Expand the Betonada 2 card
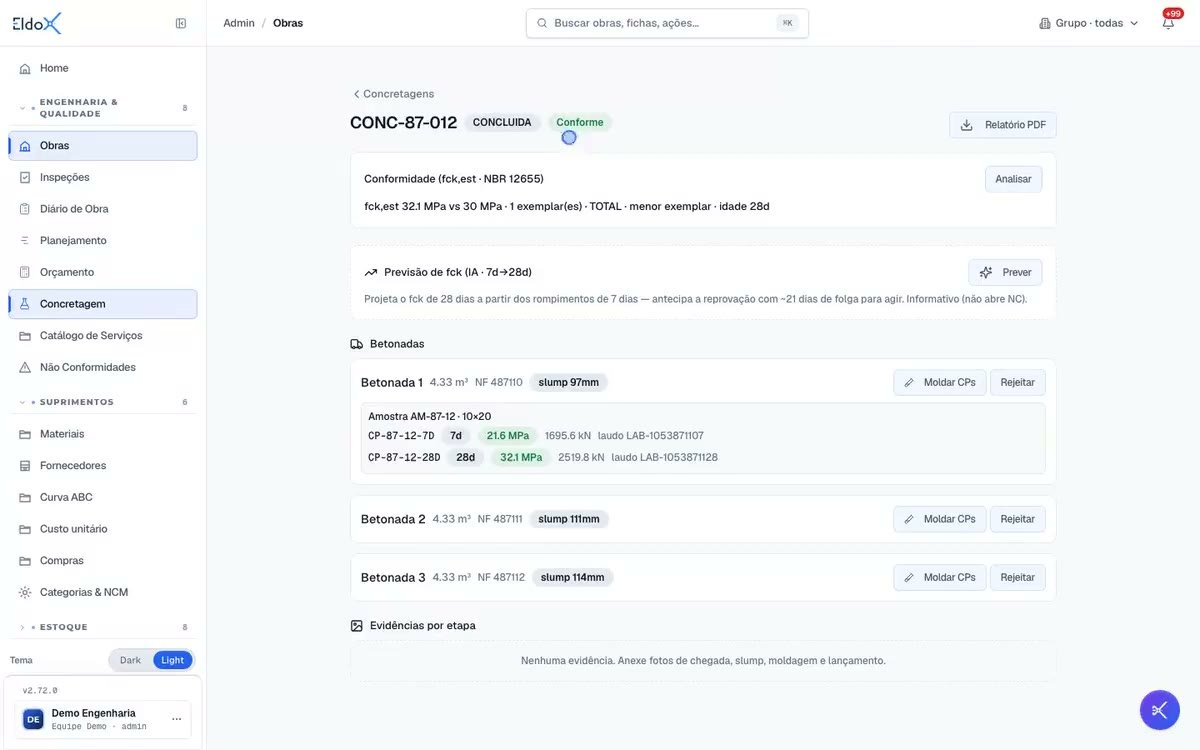 tap(703, 519)
